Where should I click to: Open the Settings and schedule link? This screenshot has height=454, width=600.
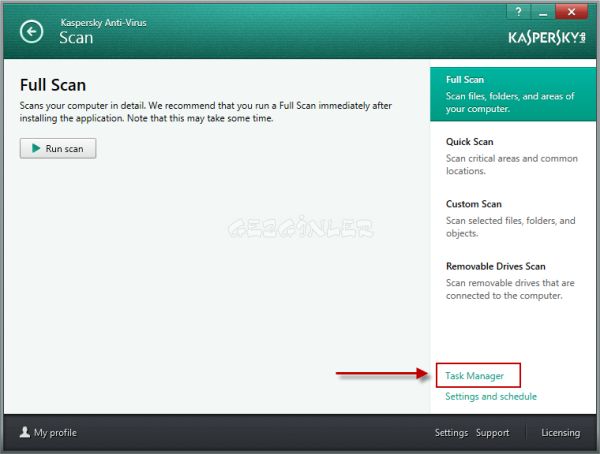(491, 397)
